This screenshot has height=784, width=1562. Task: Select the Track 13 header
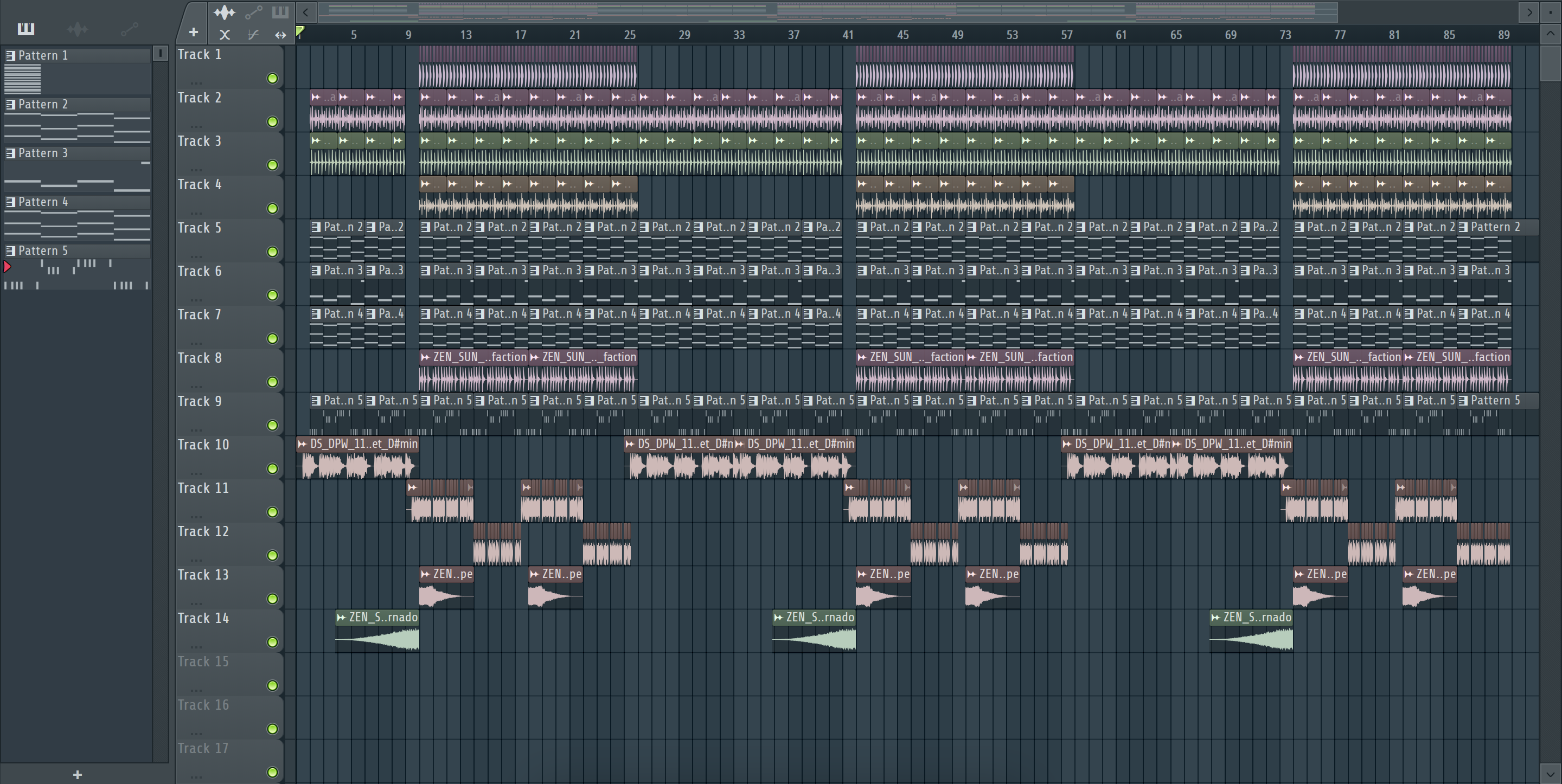229,588
